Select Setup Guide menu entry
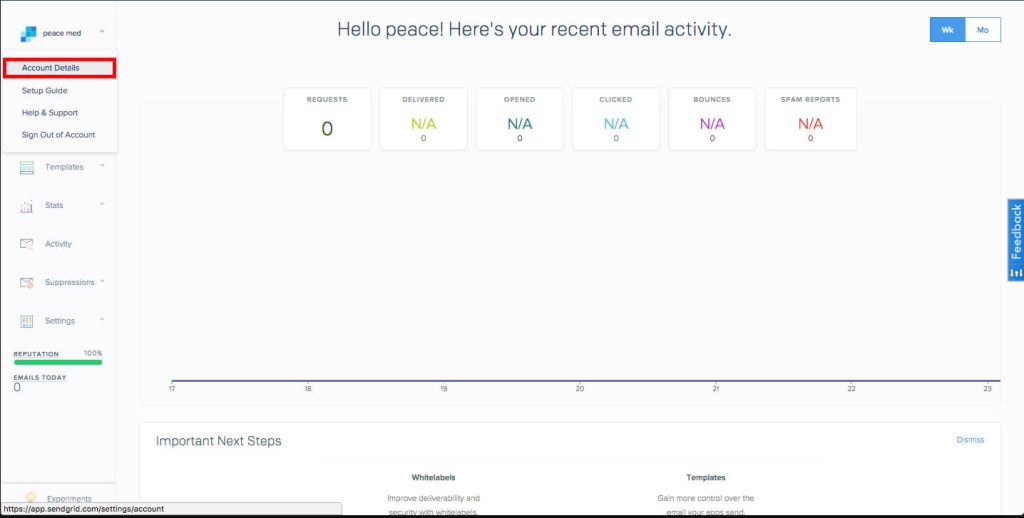The width and height of the screenshot is (1024, 518). (x=45, y=91)
